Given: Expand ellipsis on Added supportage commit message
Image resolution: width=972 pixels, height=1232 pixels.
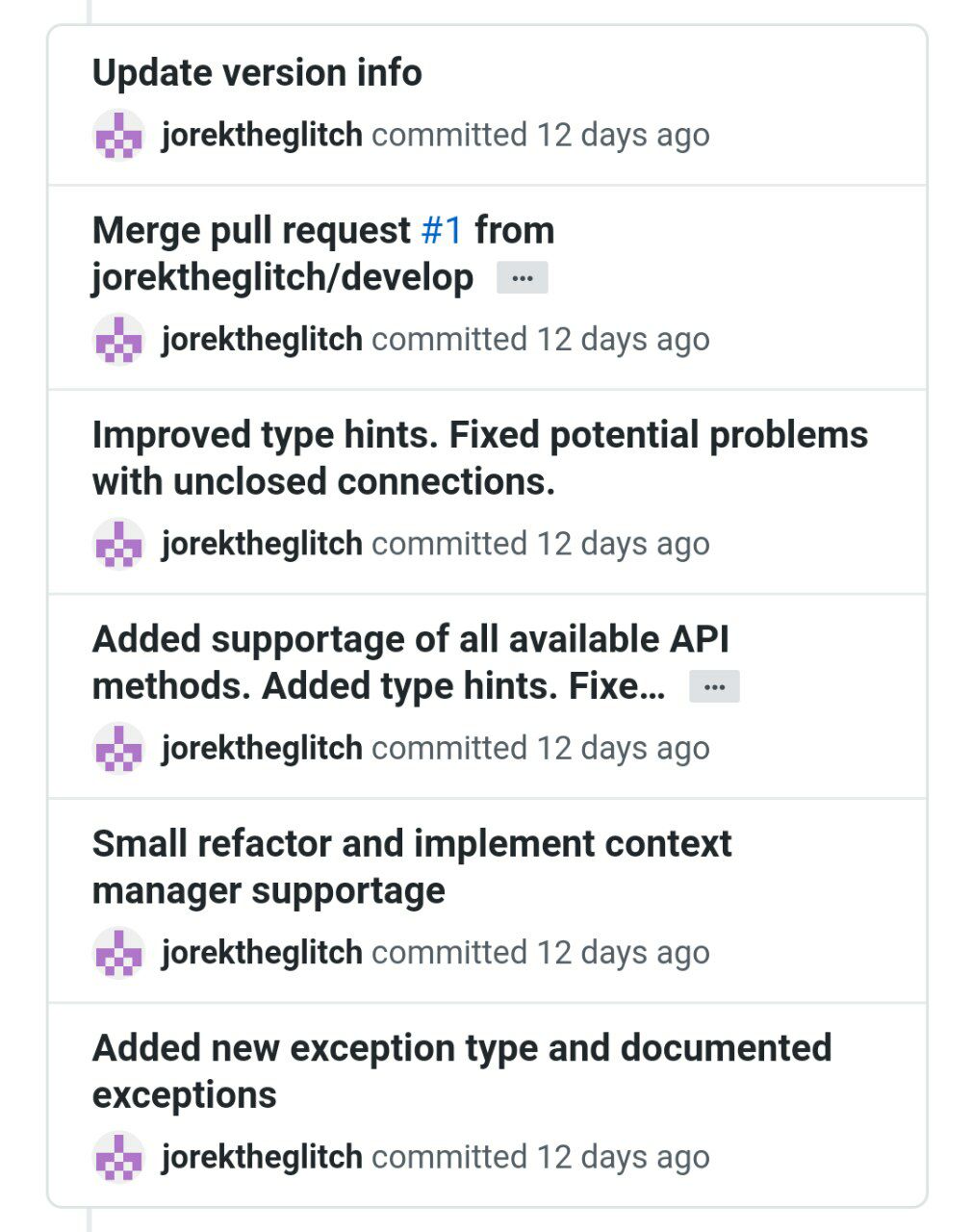Looking at the screenshot, I should point(714,687).
